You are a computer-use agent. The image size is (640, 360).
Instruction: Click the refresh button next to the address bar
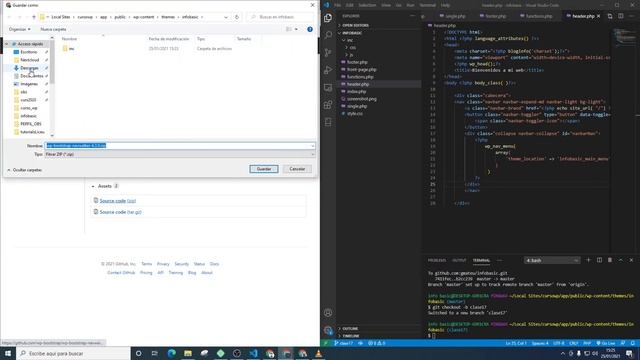[x=237, y=17]
